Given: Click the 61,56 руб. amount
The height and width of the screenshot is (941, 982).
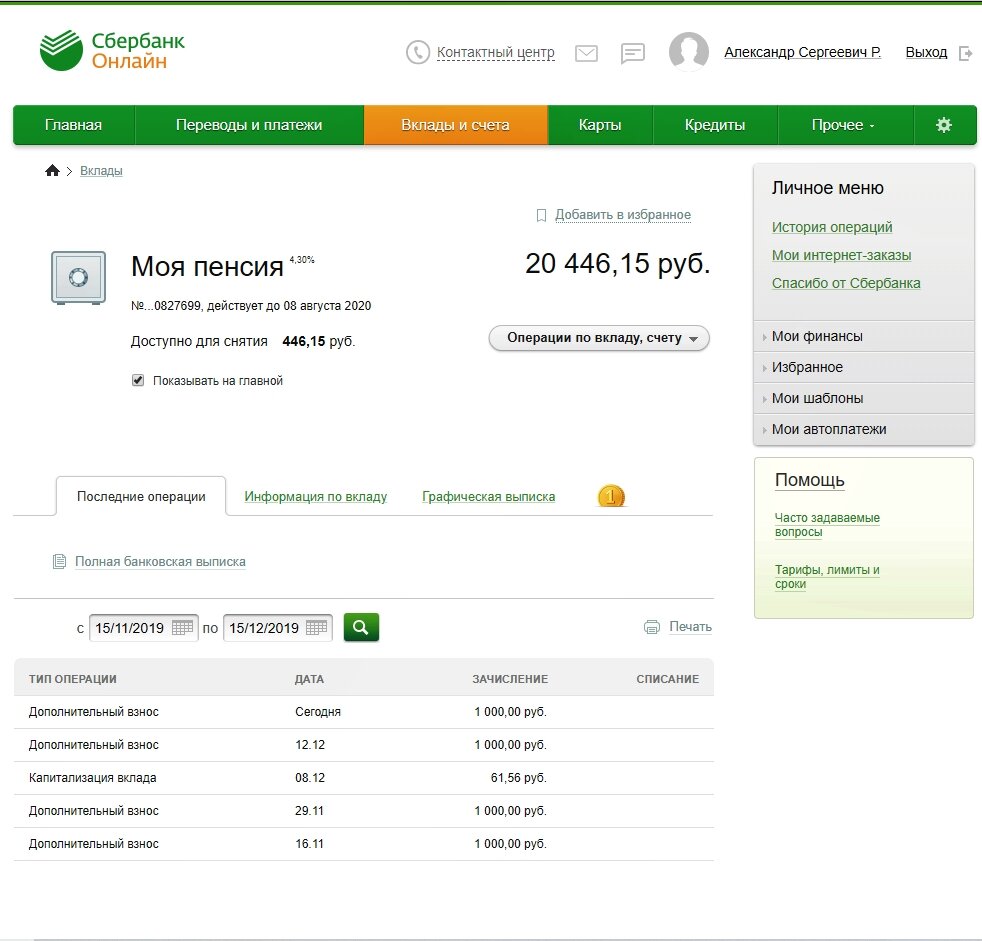Looking at the screenshot, I should 519,778.
